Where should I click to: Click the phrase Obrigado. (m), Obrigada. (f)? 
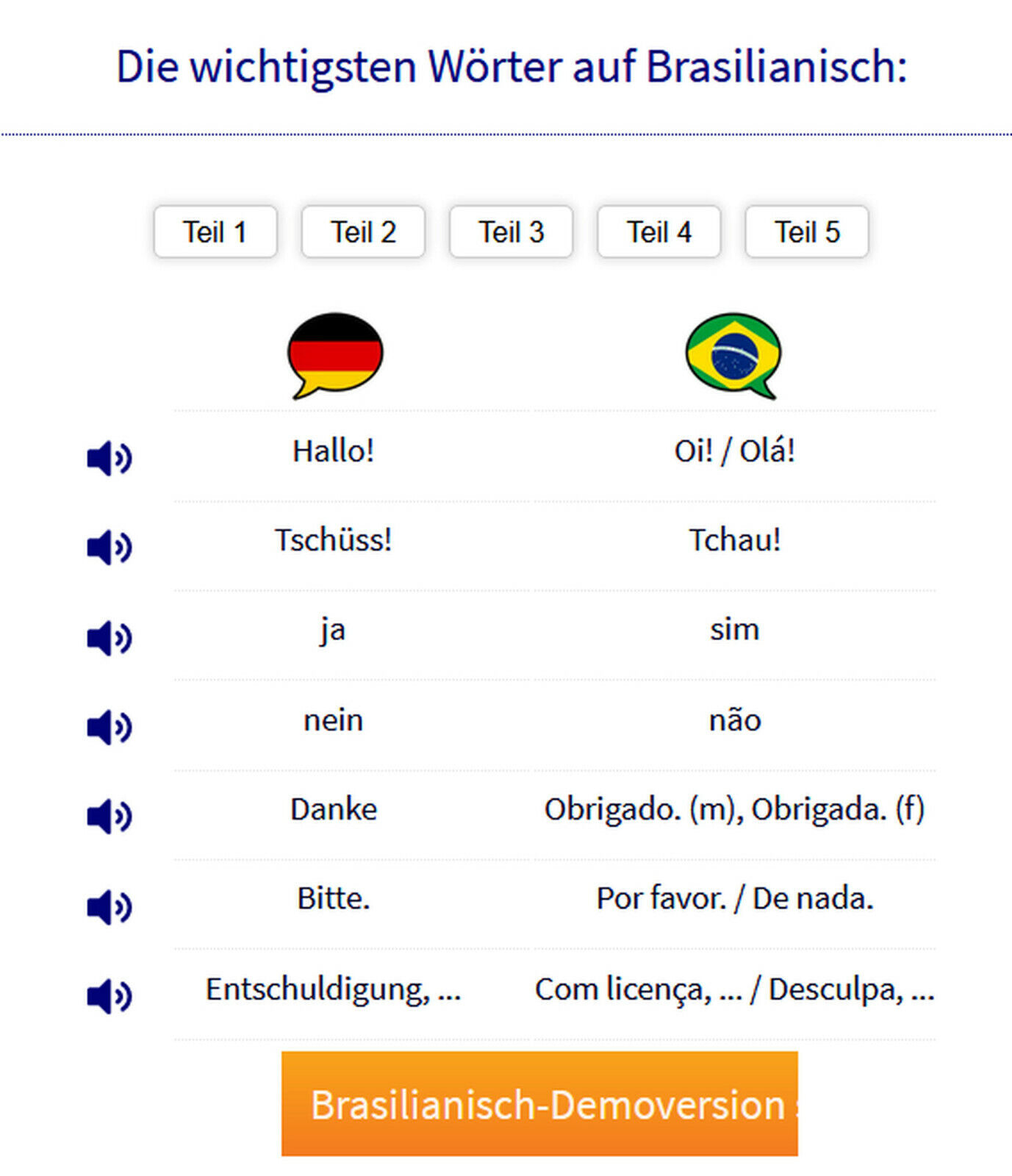point(734,809)
